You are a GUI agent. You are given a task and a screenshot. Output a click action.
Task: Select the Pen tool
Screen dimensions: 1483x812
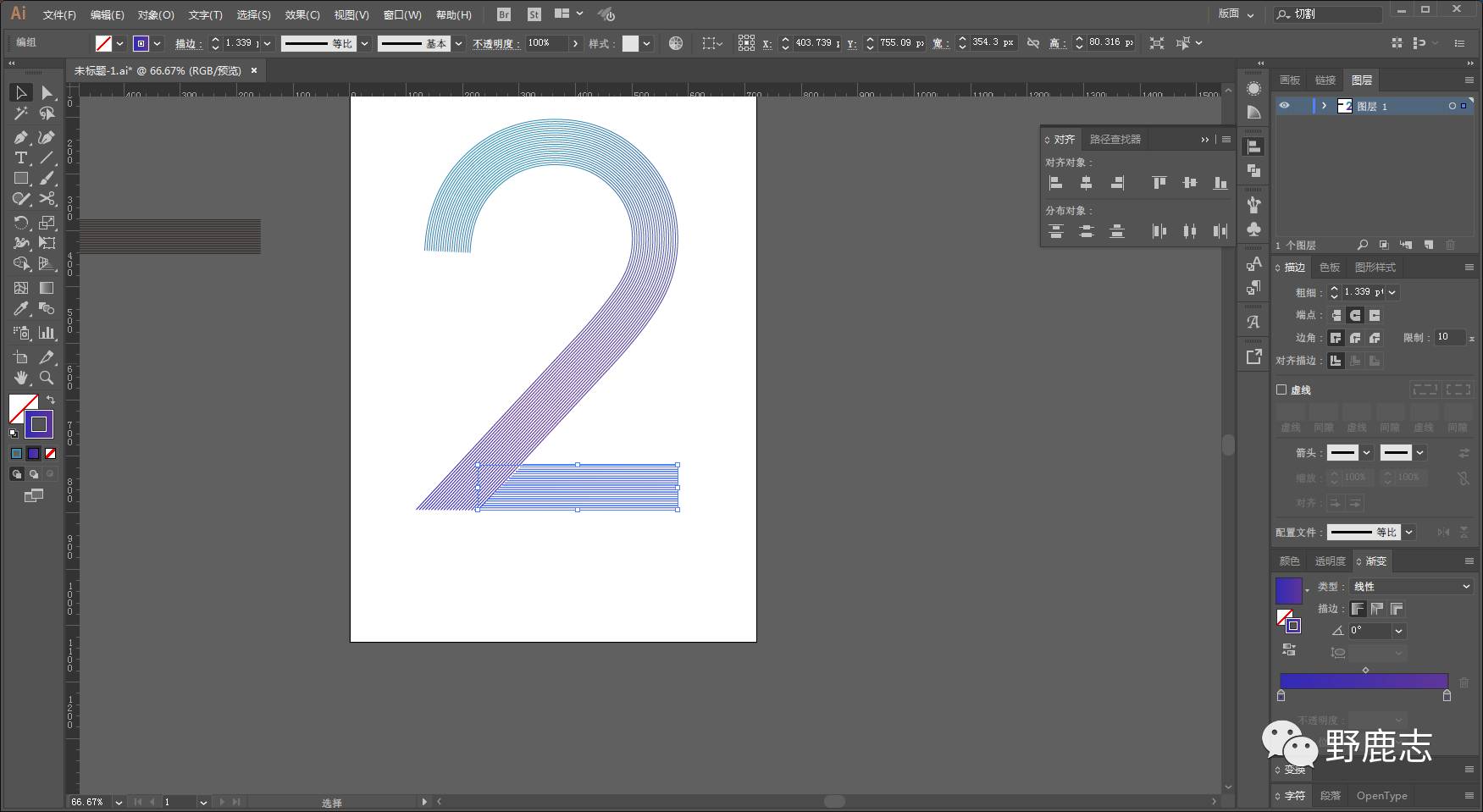click(20, 137)
